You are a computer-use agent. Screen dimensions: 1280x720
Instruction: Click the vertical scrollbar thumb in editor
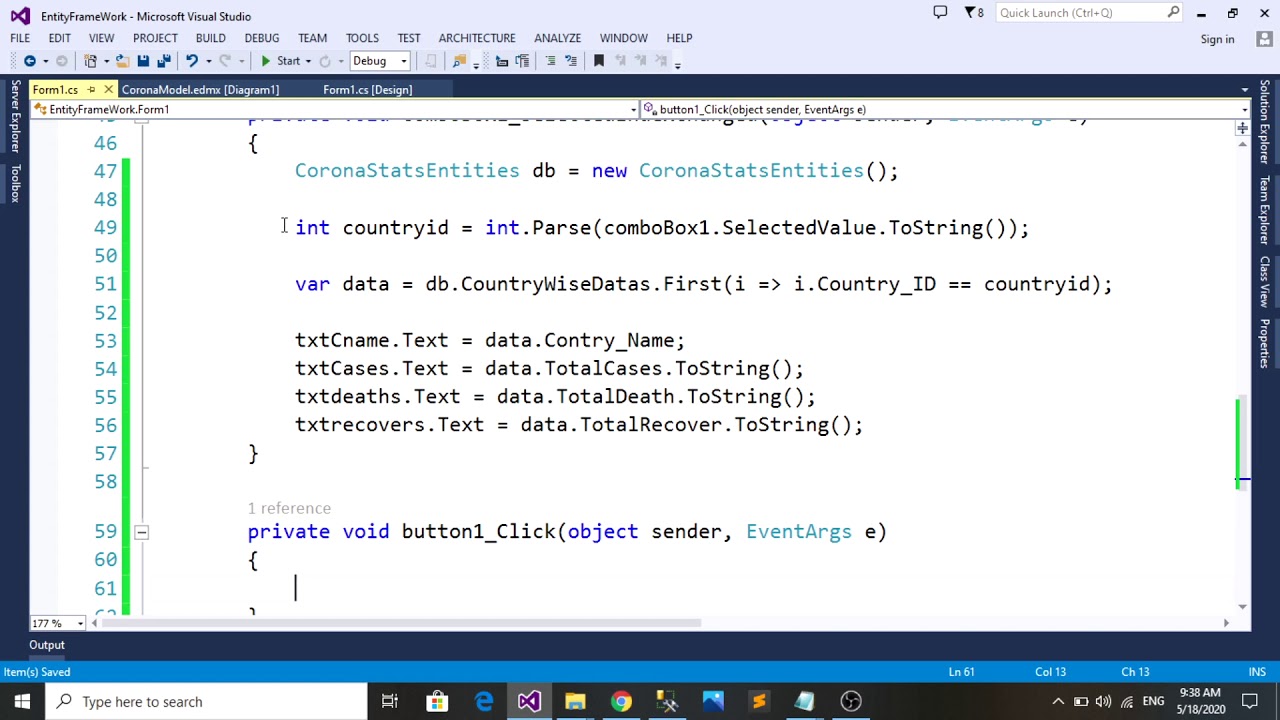[x=1242, y=441]
